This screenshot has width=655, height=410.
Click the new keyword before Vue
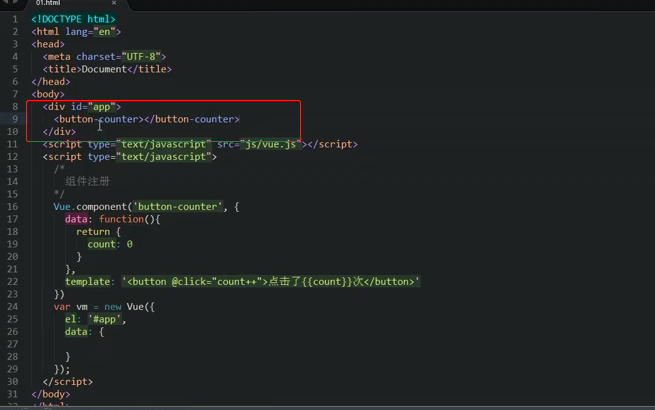[113, 307]
